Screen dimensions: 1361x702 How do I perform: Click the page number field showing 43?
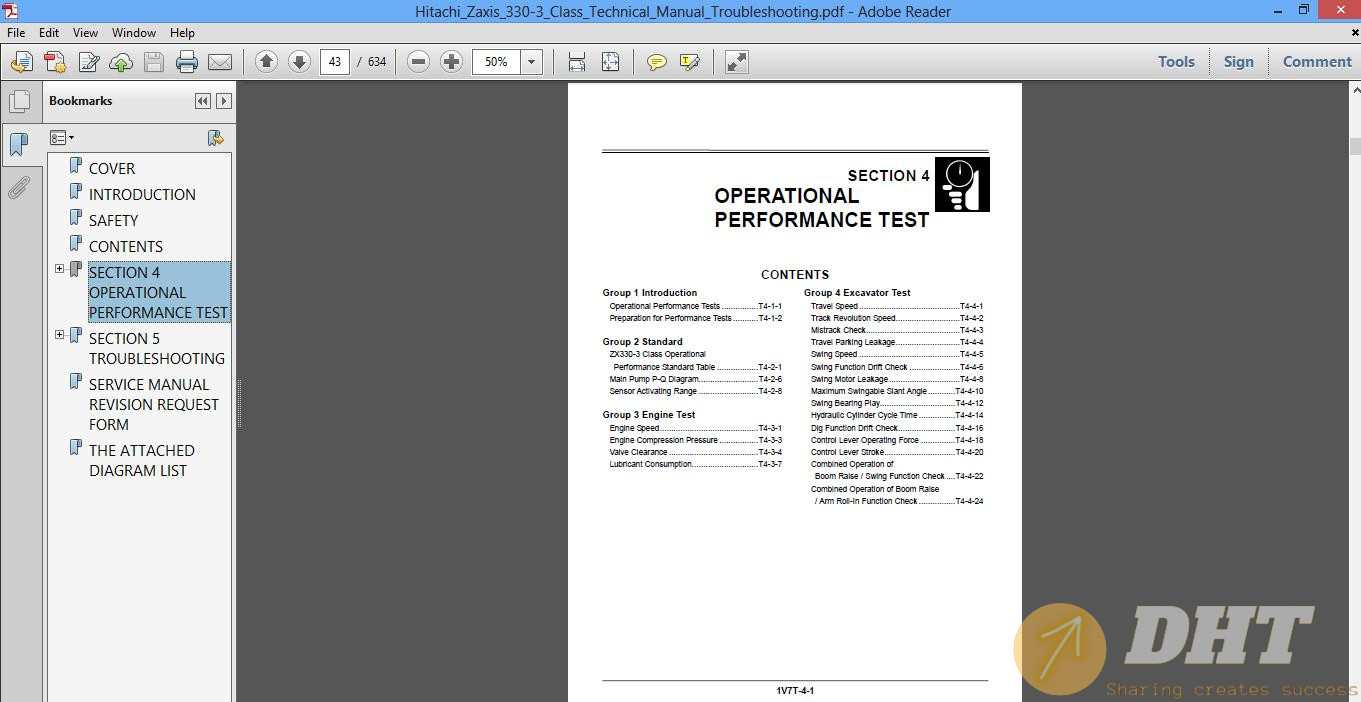pos(335,62)
